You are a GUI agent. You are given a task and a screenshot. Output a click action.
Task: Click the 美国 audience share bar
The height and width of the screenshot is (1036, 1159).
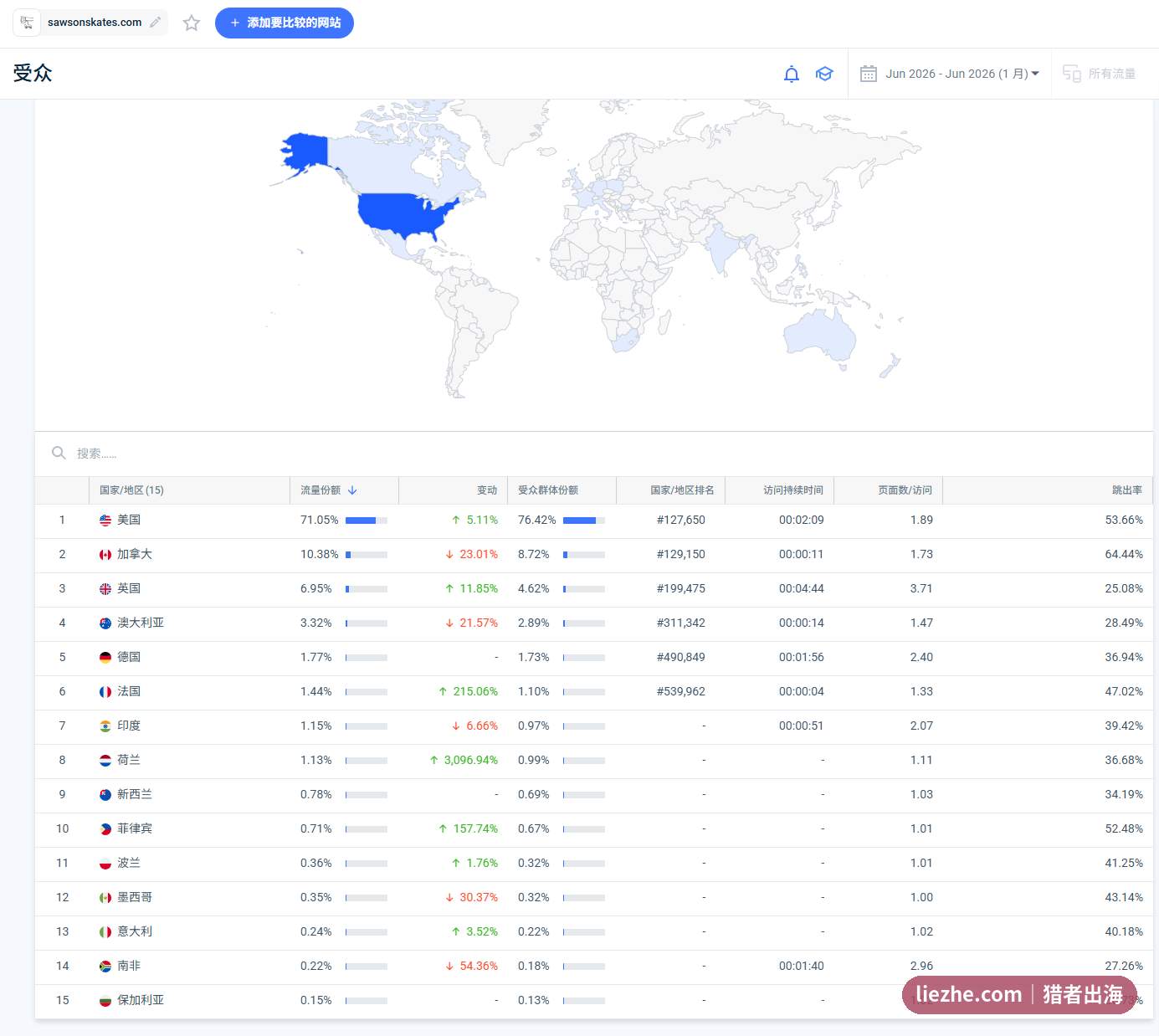coord(584,521)
